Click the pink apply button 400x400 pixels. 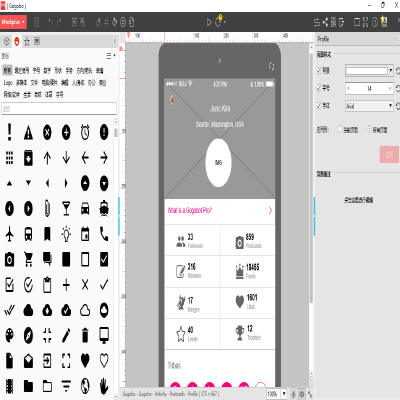click(389, 154)
